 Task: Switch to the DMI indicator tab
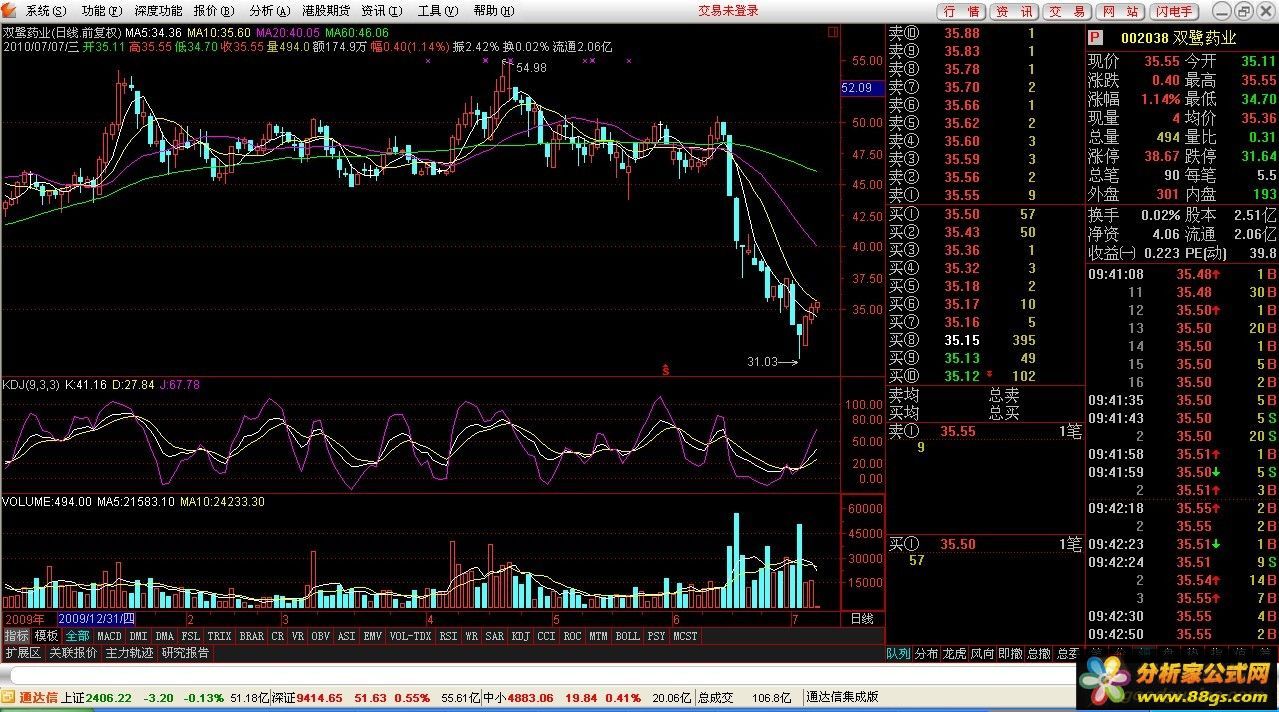[x=138, y=636]
